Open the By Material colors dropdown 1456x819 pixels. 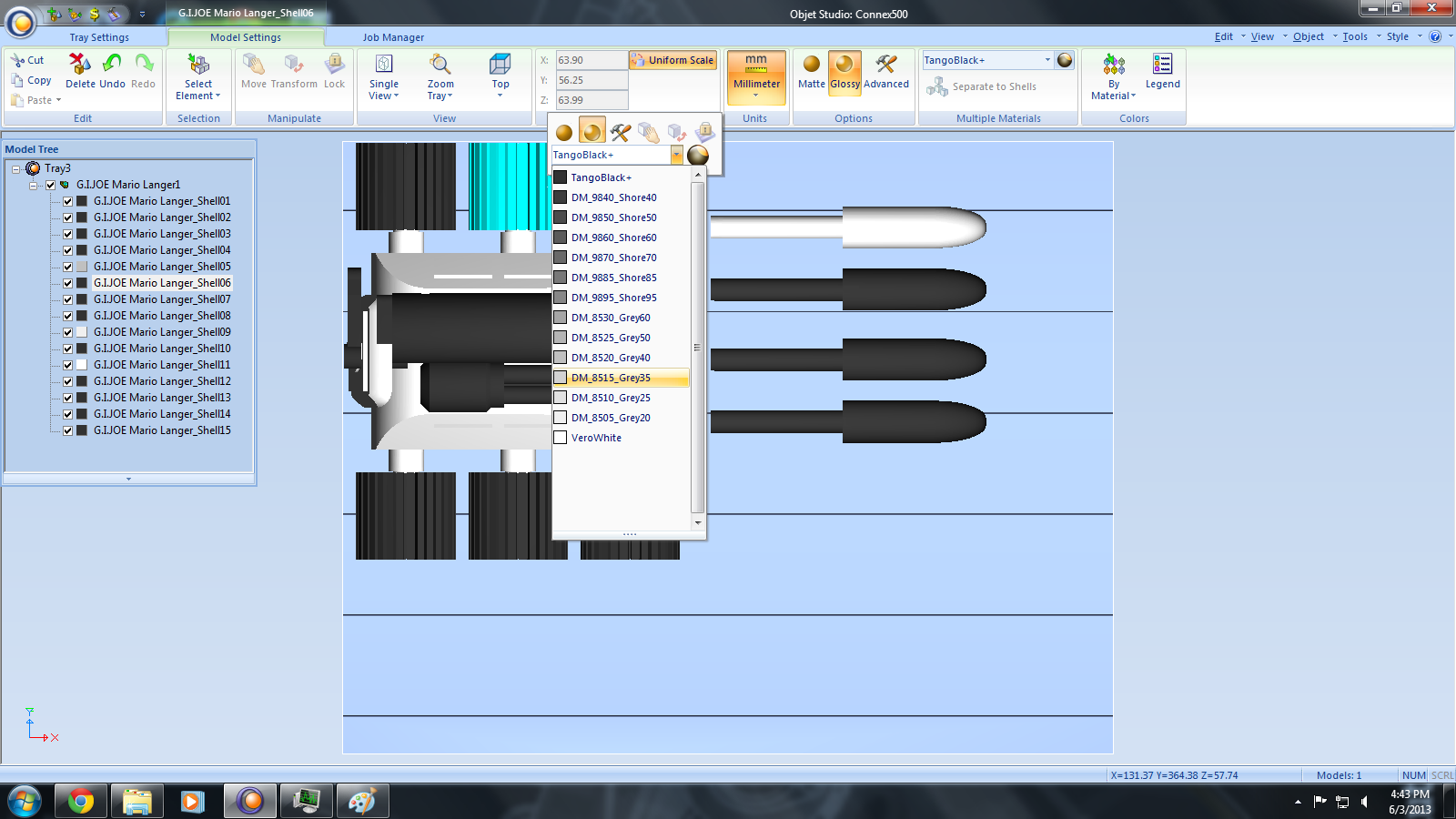(x=1114, y=76)
